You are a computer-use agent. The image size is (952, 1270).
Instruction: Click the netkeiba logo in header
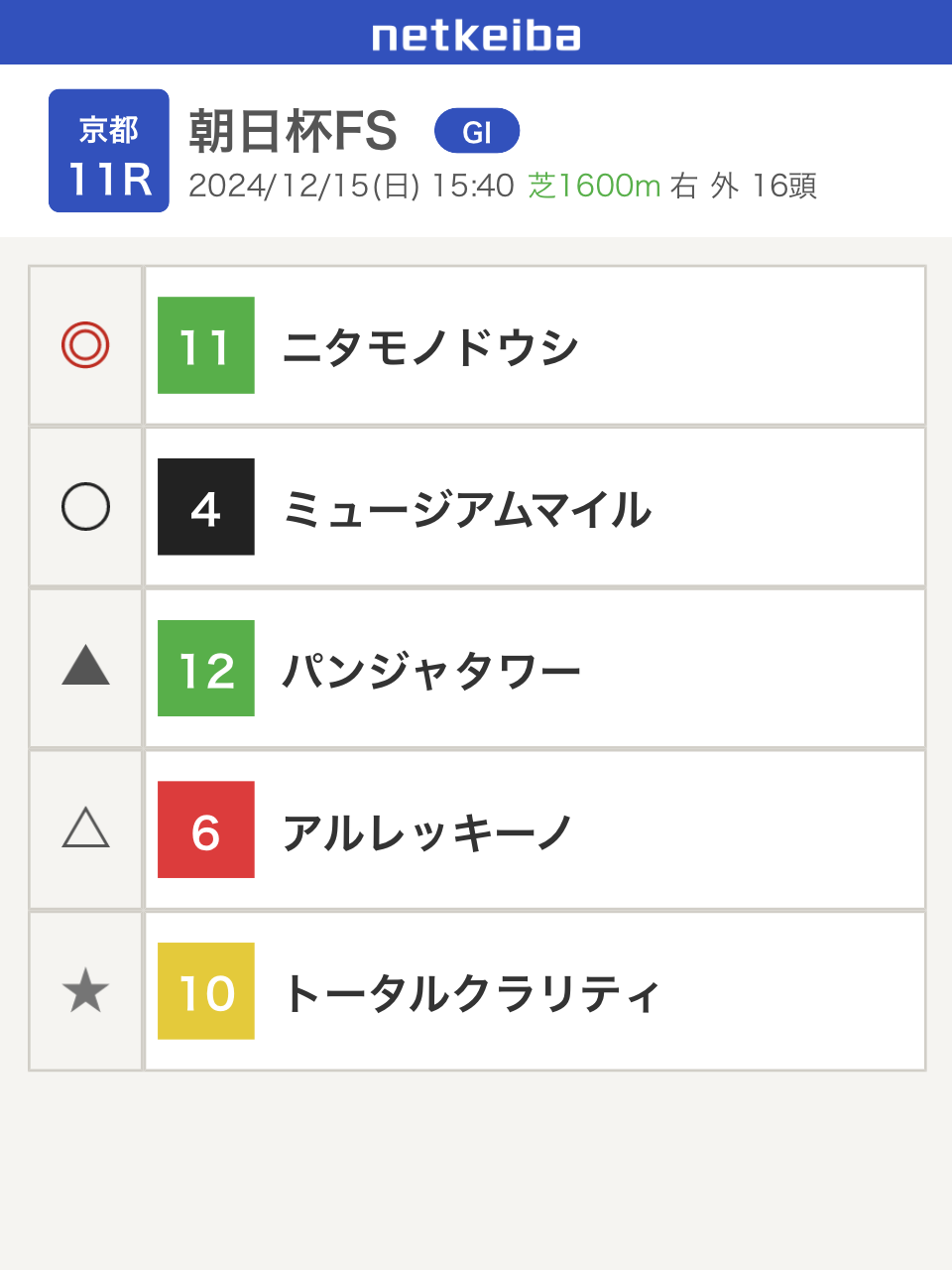476,36
